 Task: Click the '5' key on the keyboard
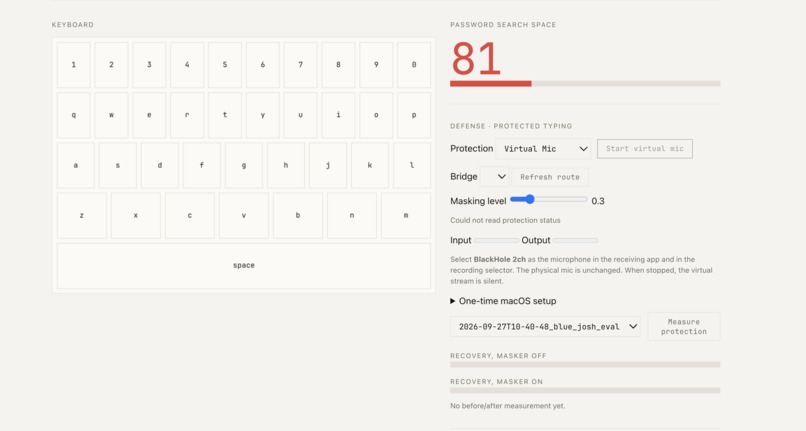(x=225, y=65)
